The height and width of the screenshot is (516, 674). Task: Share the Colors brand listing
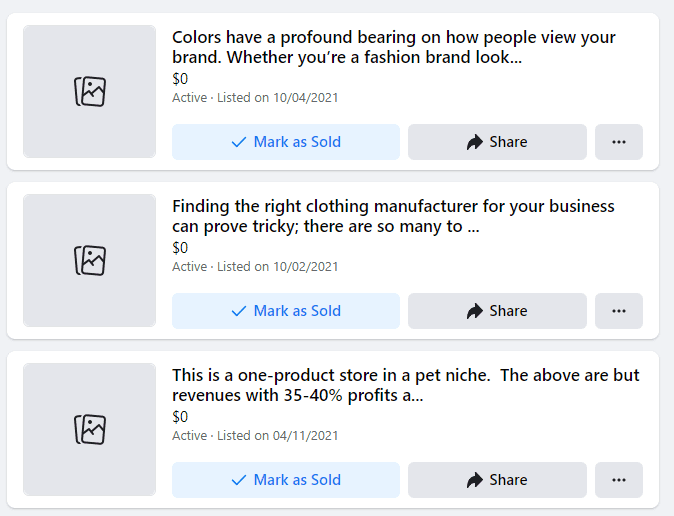497,142
